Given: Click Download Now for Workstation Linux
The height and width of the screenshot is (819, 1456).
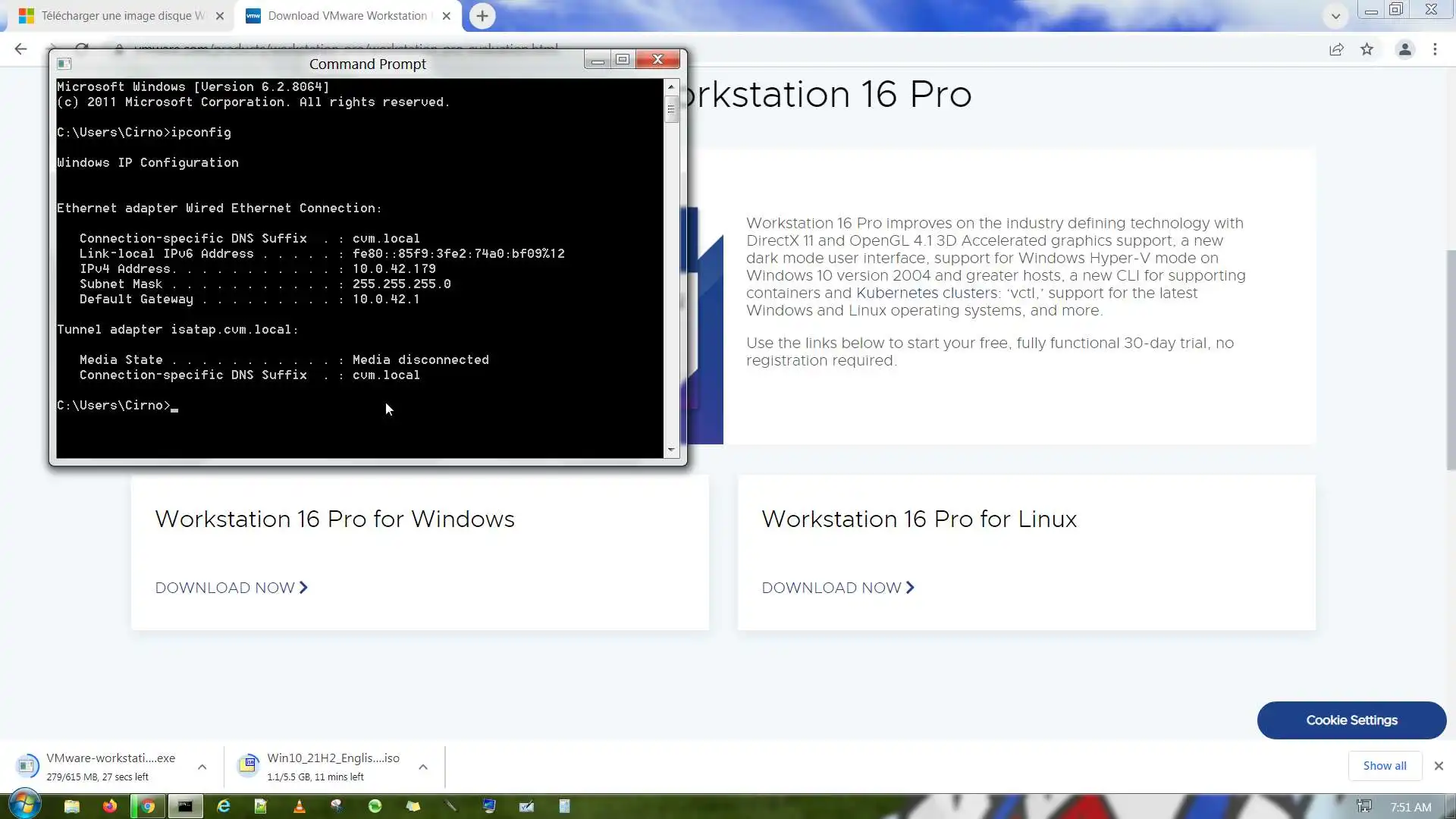Looking at the screenshot, I should tap(837, 588).
